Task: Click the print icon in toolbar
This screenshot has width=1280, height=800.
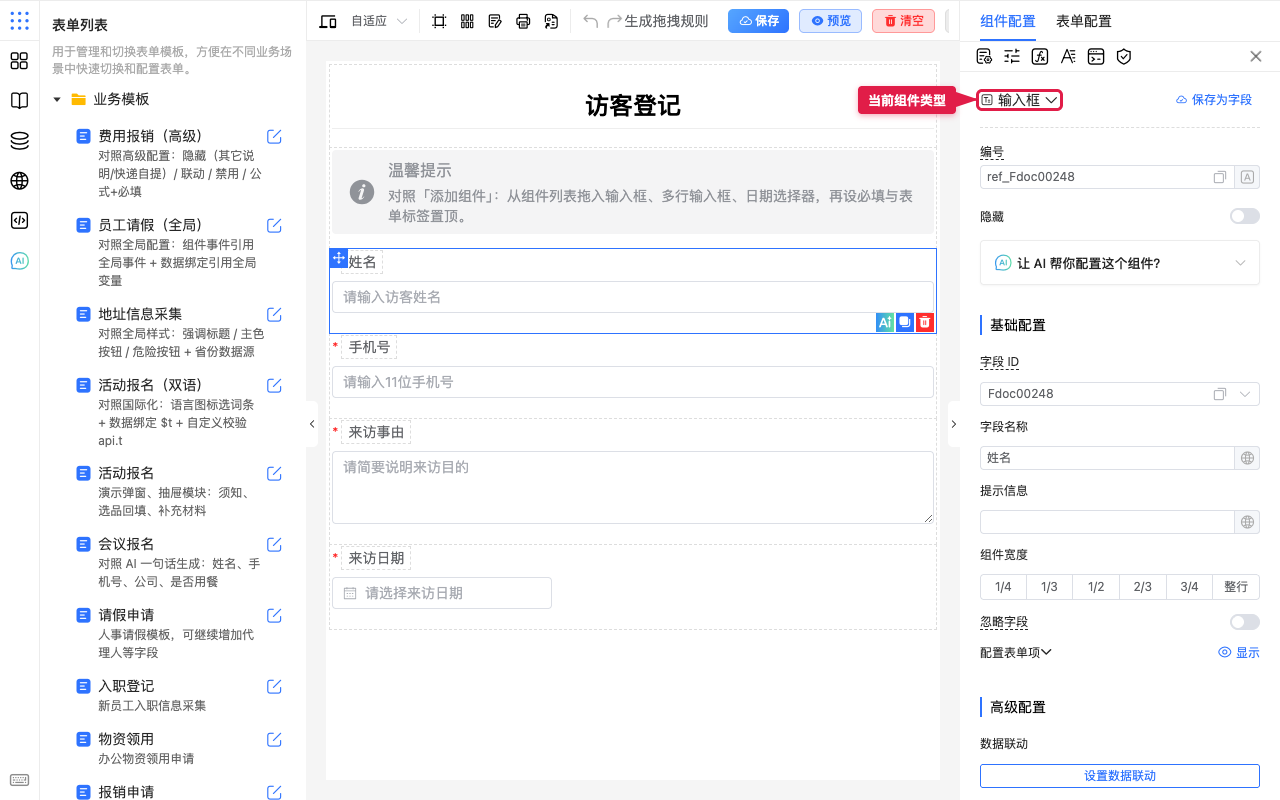Action: (523, 21)
